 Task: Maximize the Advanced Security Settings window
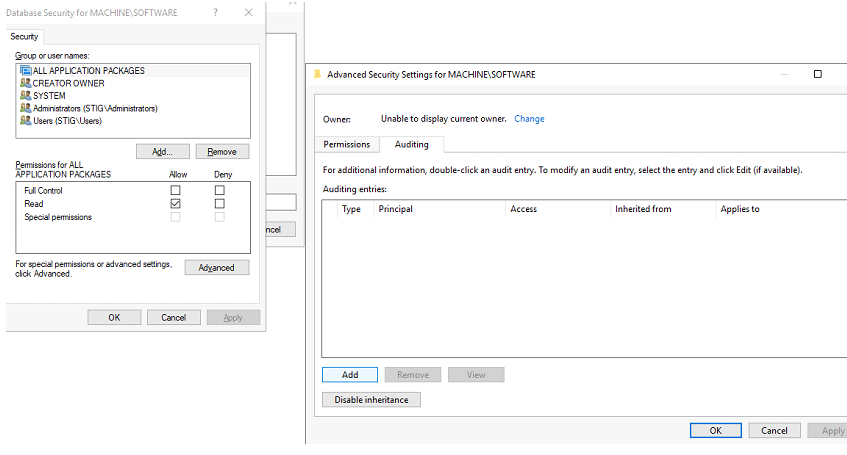pyautogui.click(x=817, y=74)
